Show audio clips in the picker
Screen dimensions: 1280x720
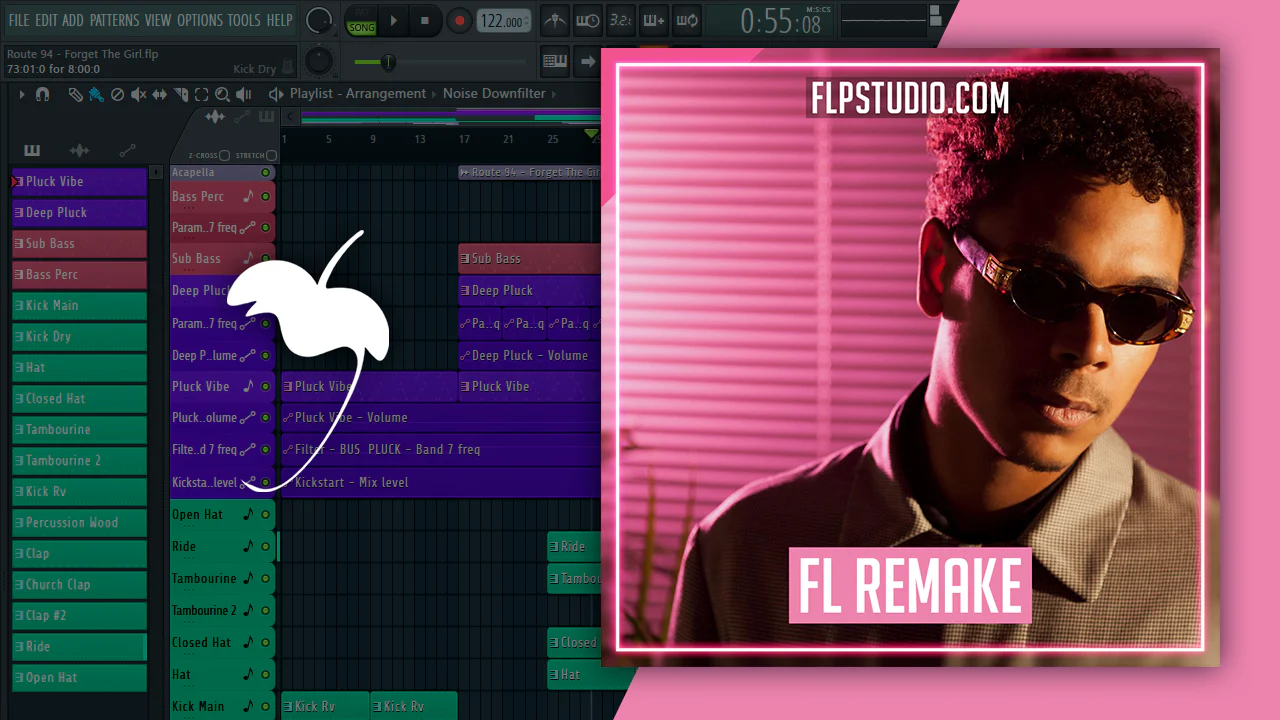(x=79, y=150)
